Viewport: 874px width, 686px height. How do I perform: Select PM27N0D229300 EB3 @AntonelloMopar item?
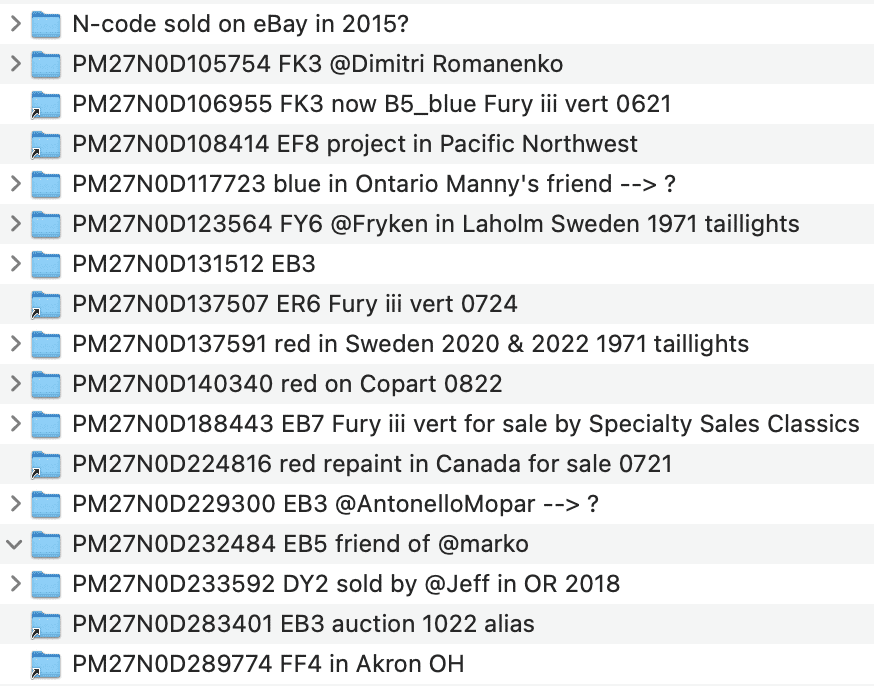click(x=335, y=504)
